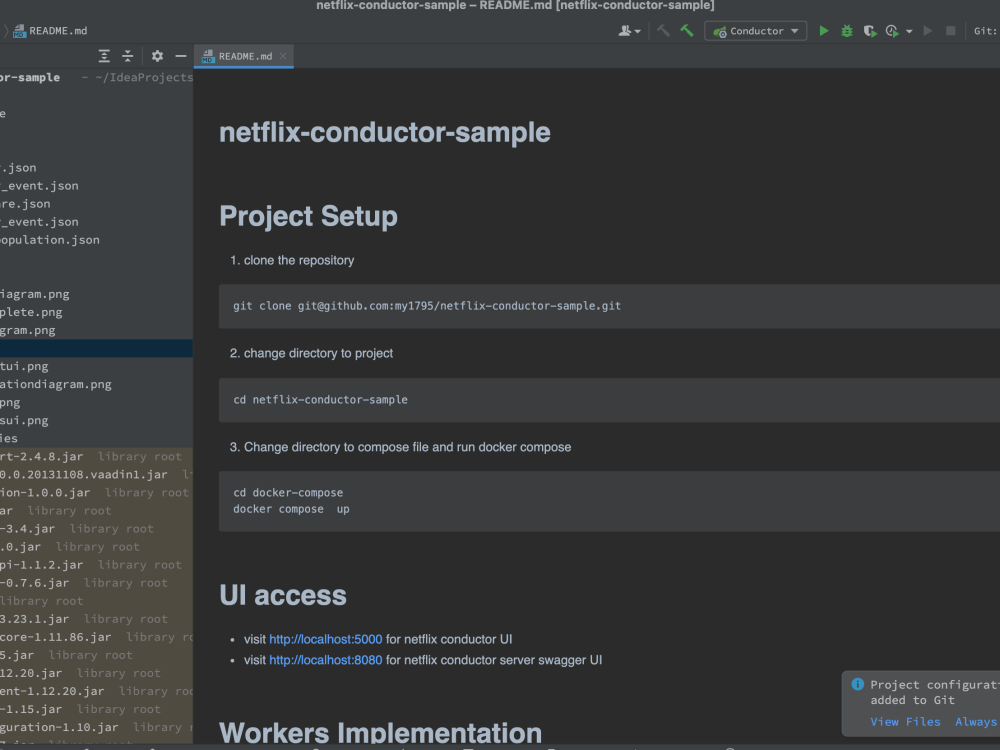Viewport: 1000px width, 750px height.
Task: Select the 'pi-1.1.2.jar' library root
Action: (96, 565)
